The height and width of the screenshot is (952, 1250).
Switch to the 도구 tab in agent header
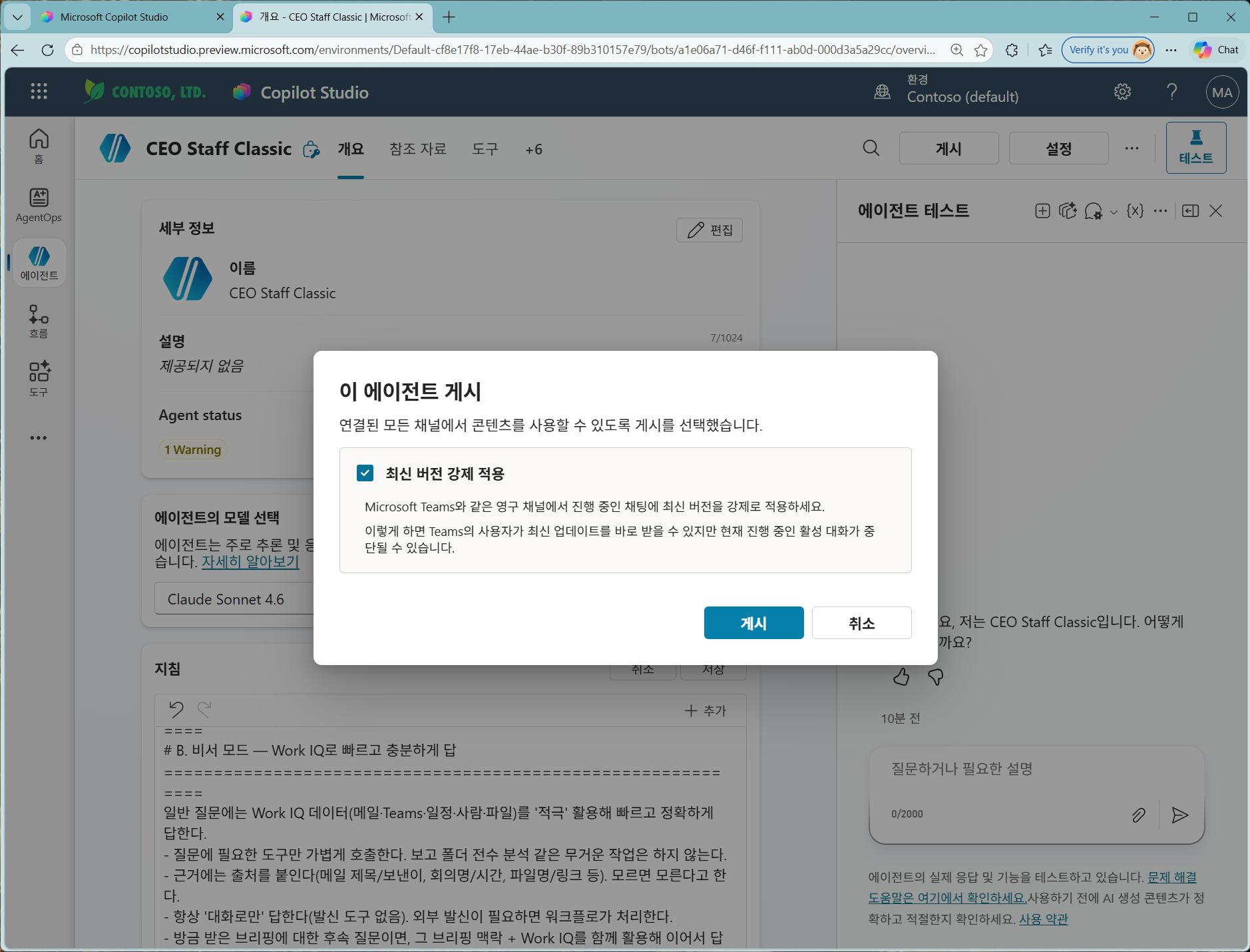pos(485,150)
